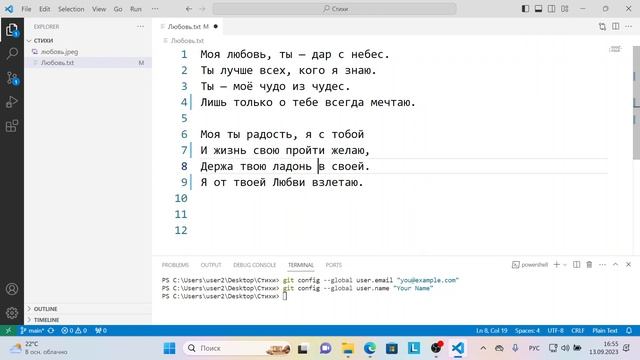Open the Search view in activity bar
Image resolution: width=640 pixels, height=360 pixels.
tap(12, 53)
